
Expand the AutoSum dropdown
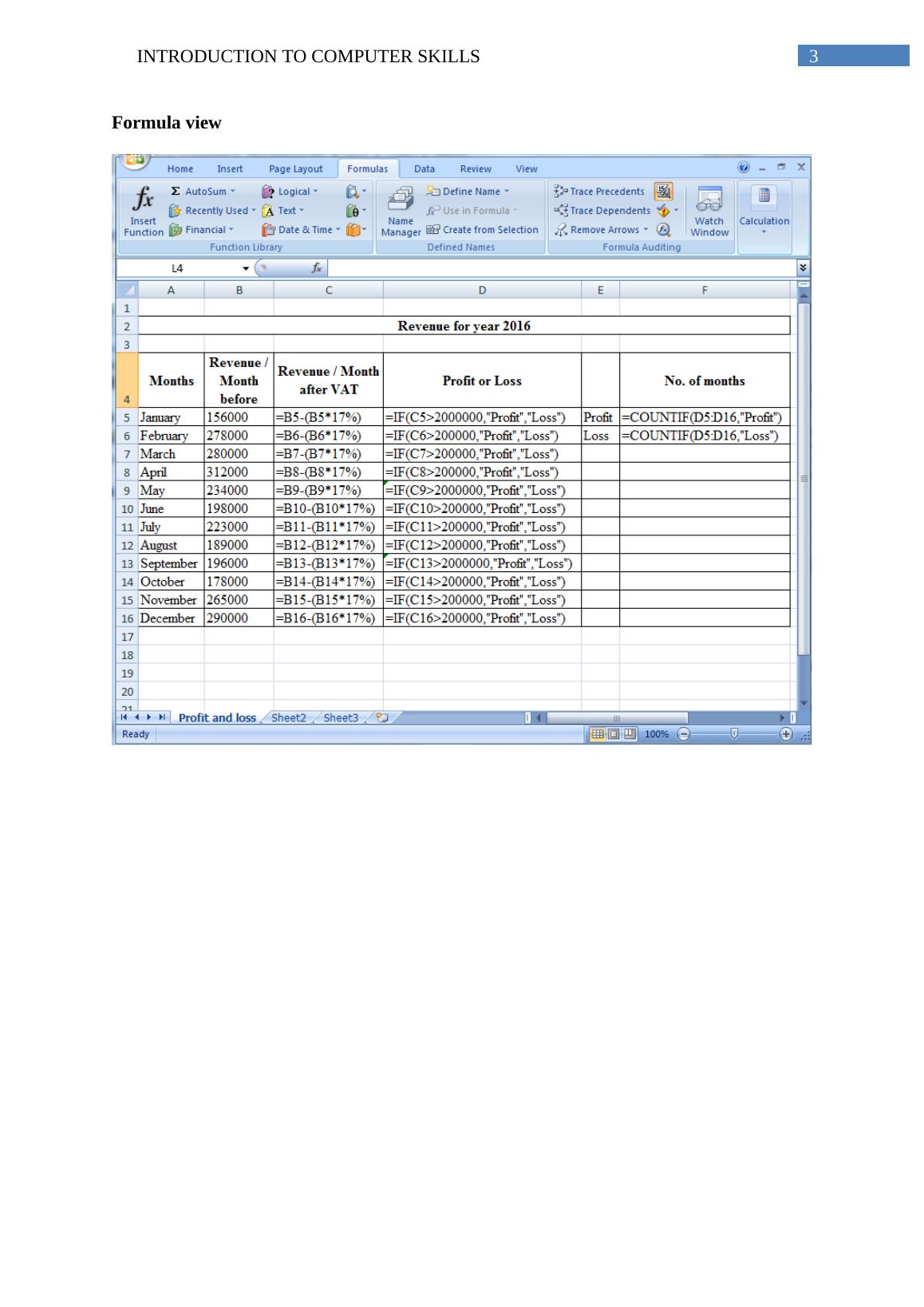(233, 192)
